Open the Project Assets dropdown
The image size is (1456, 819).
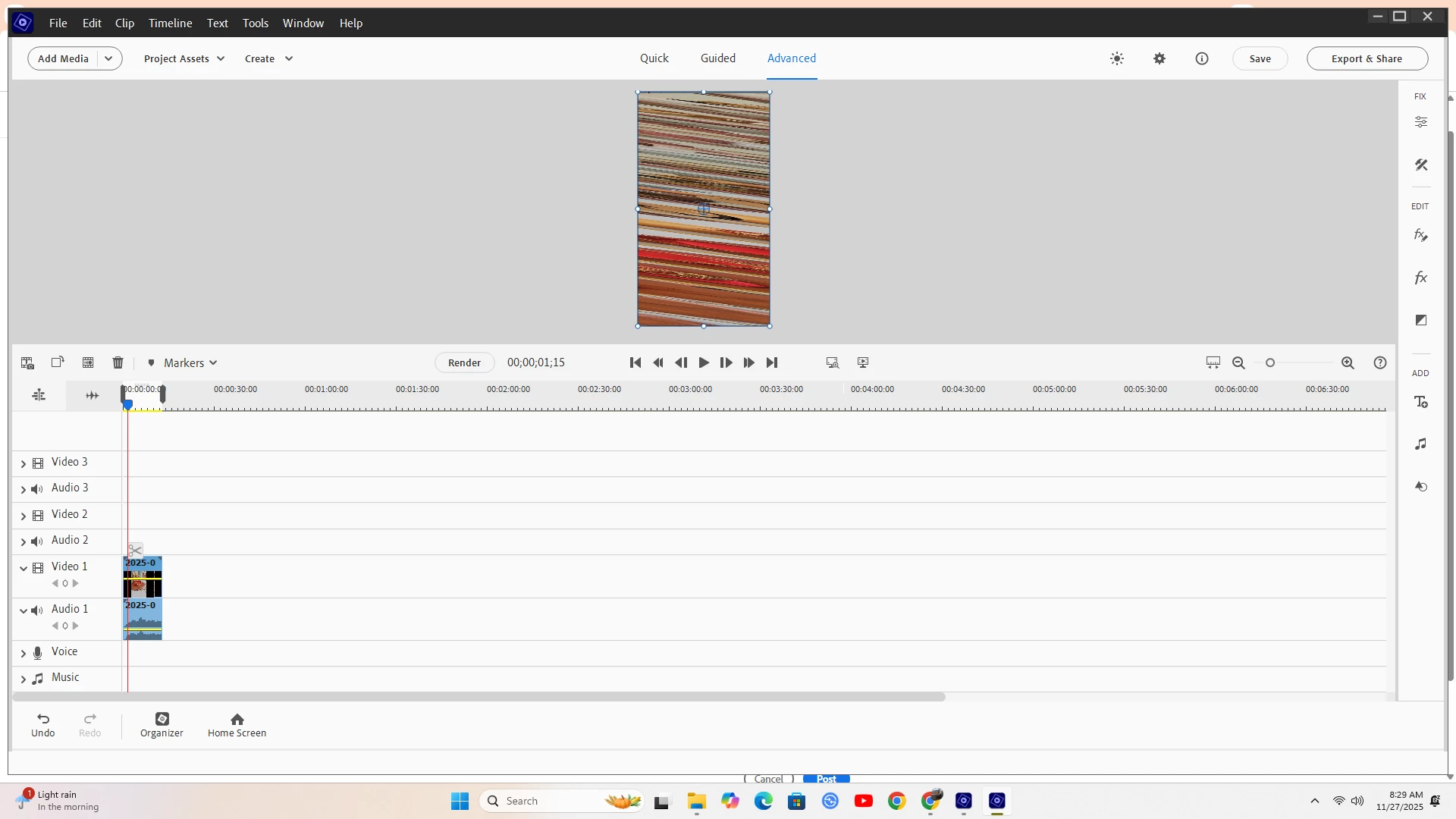184,58
